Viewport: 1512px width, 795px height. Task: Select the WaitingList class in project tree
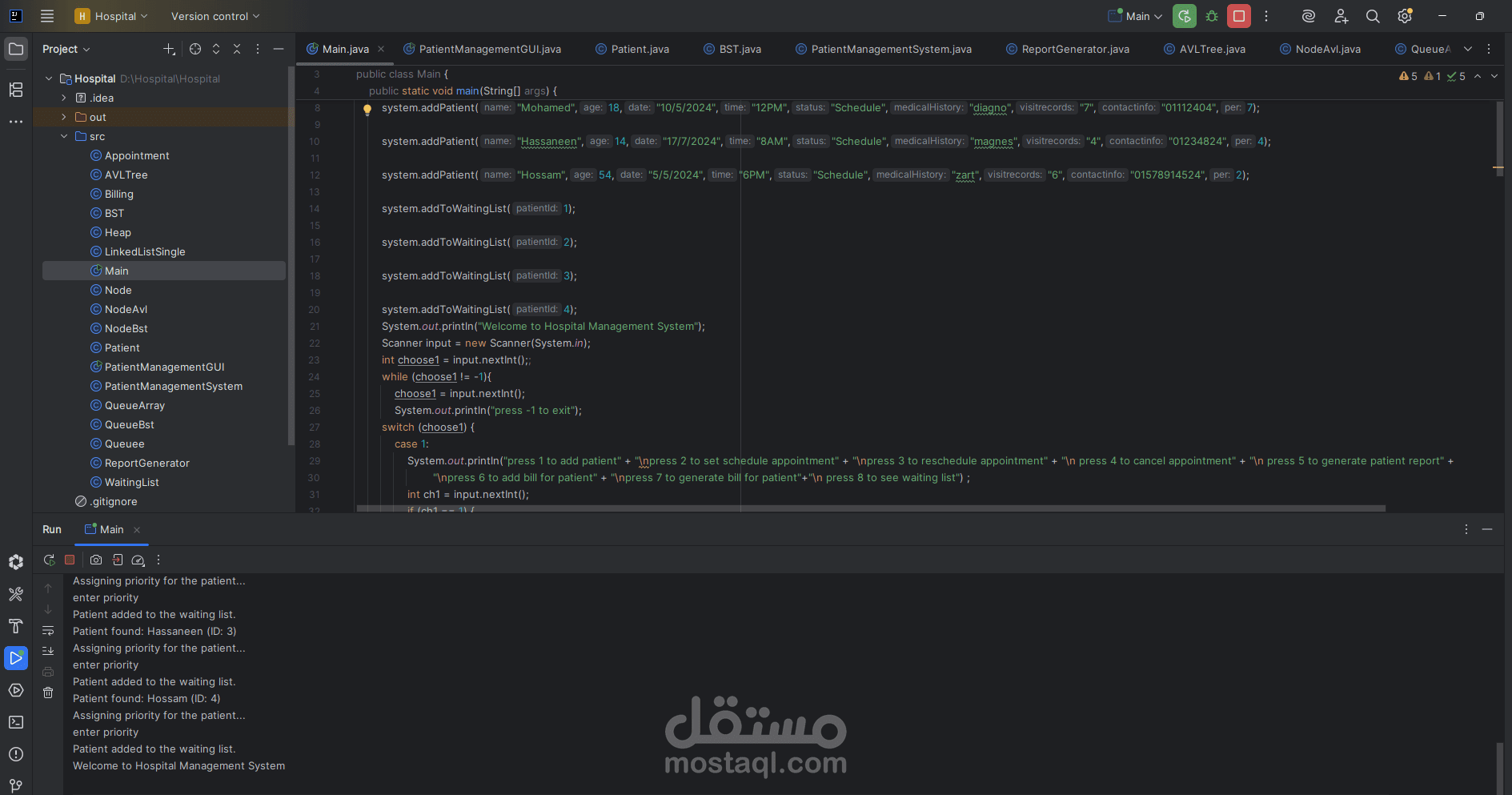pyautogui.click(x=132, y=482)
